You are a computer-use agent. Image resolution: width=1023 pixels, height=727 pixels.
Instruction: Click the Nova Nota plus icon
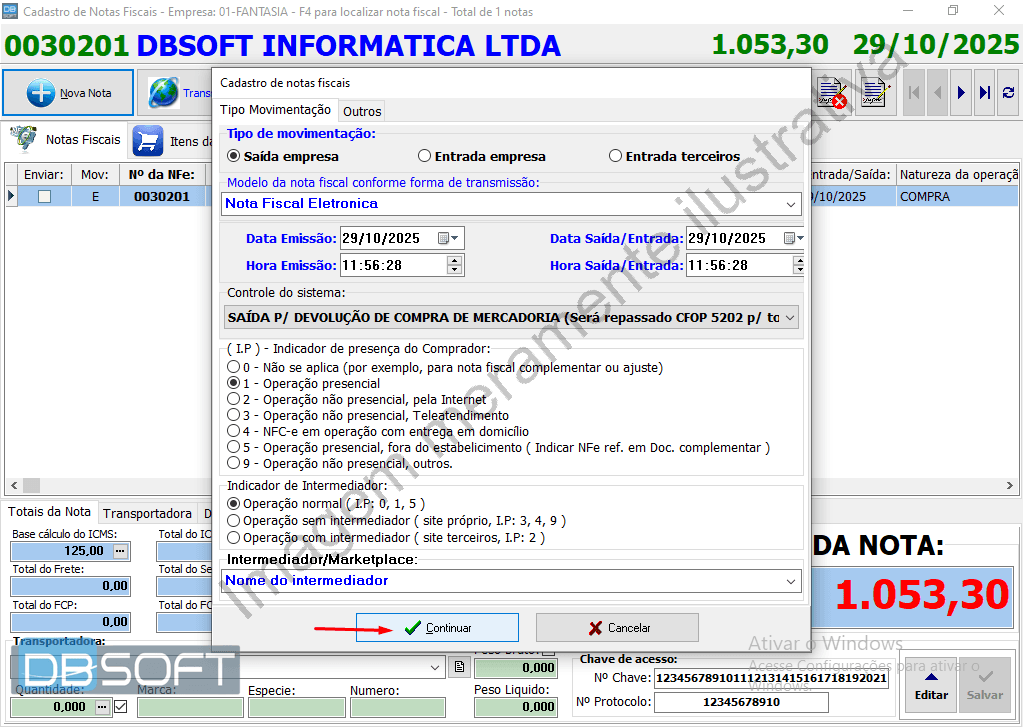41,93
